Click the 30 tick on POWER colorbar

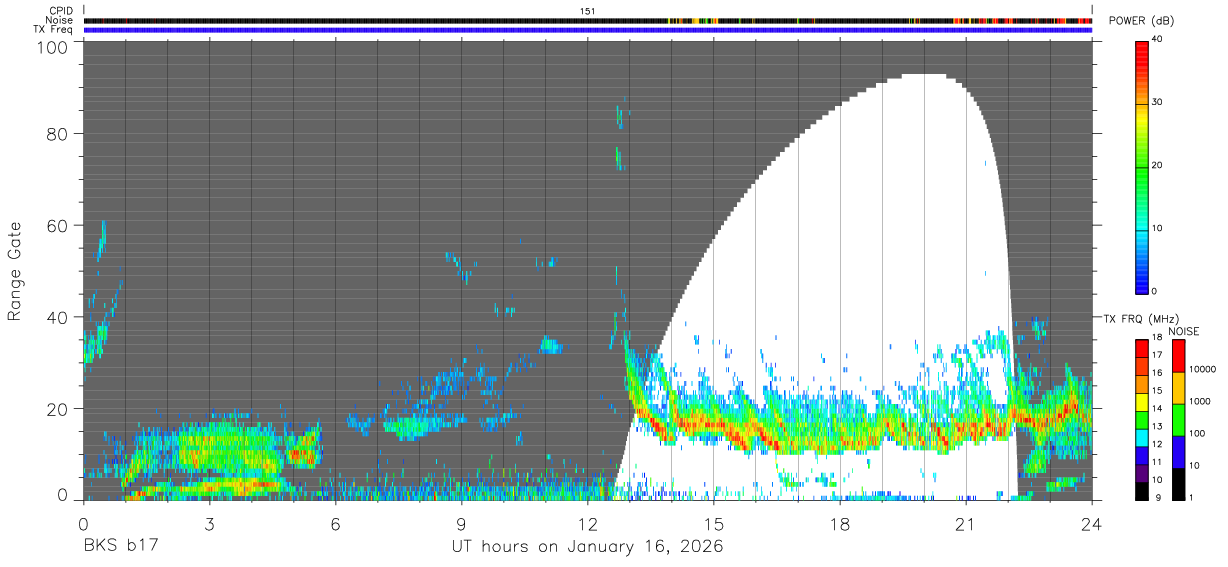click(1158, 103)
